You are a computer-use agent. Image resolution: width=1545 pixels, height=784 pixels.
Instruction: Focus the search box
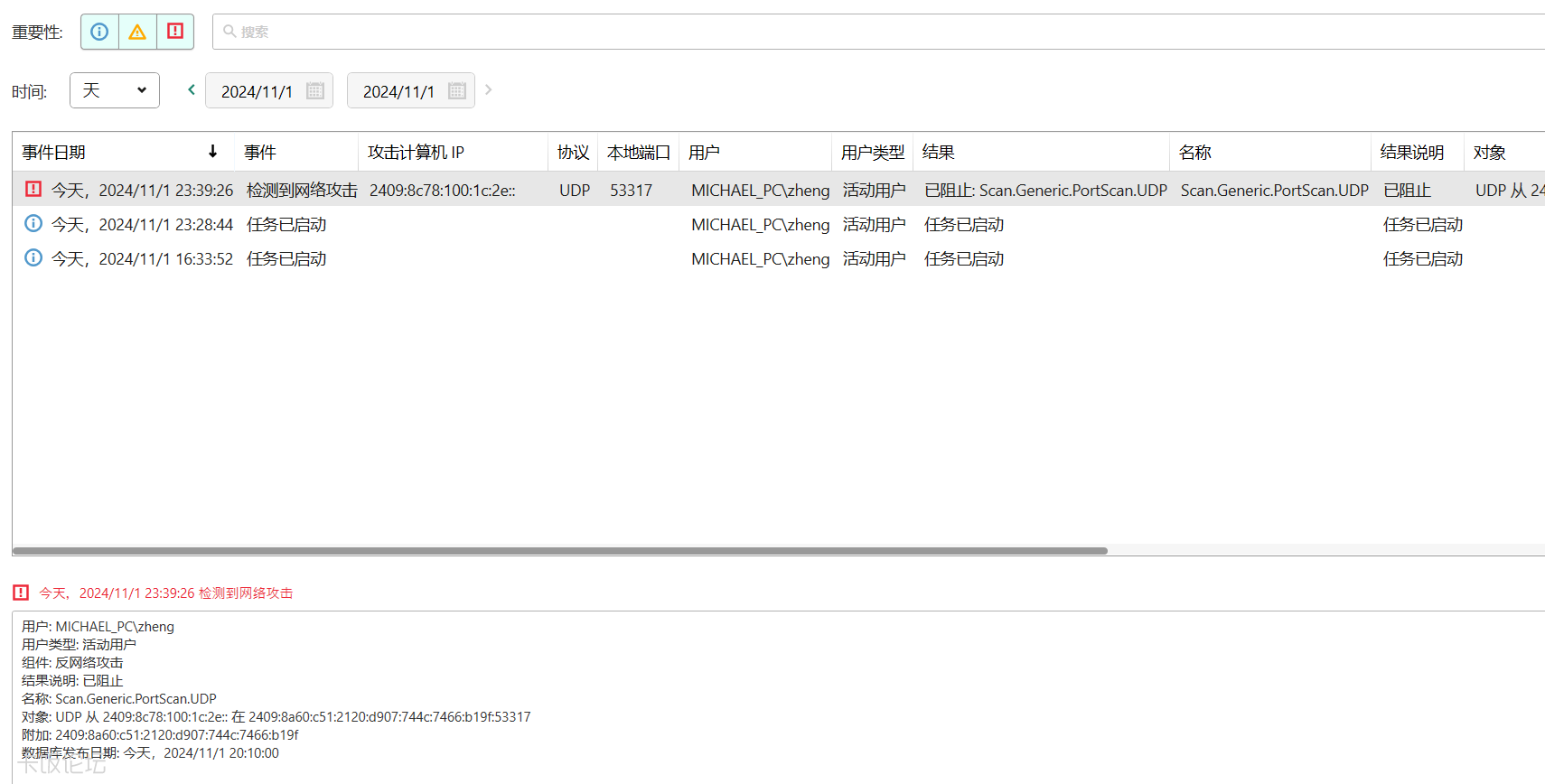[x=878, y=32]
